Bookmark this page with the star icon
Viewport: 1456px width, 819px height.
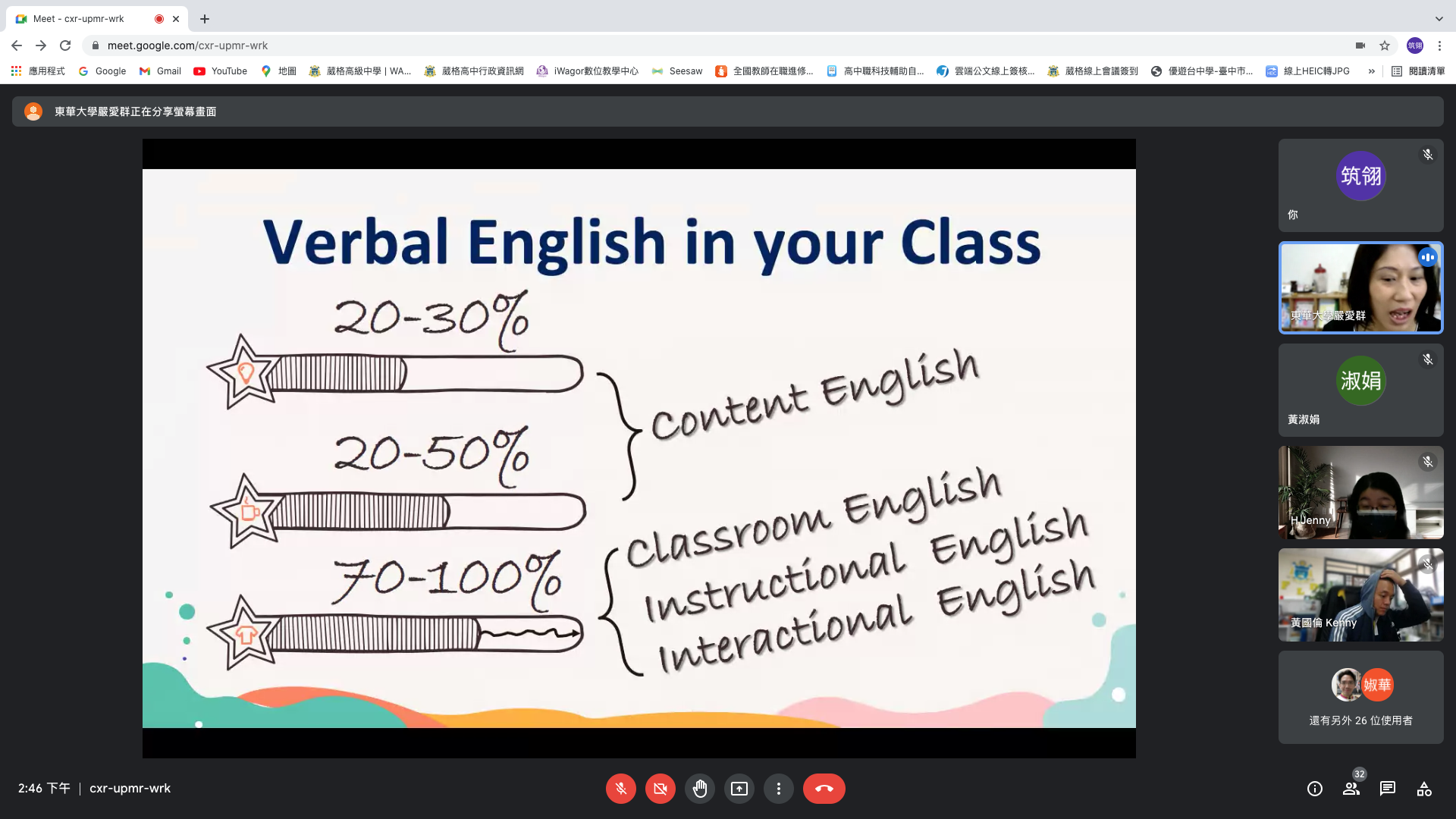click(1385, 45)
